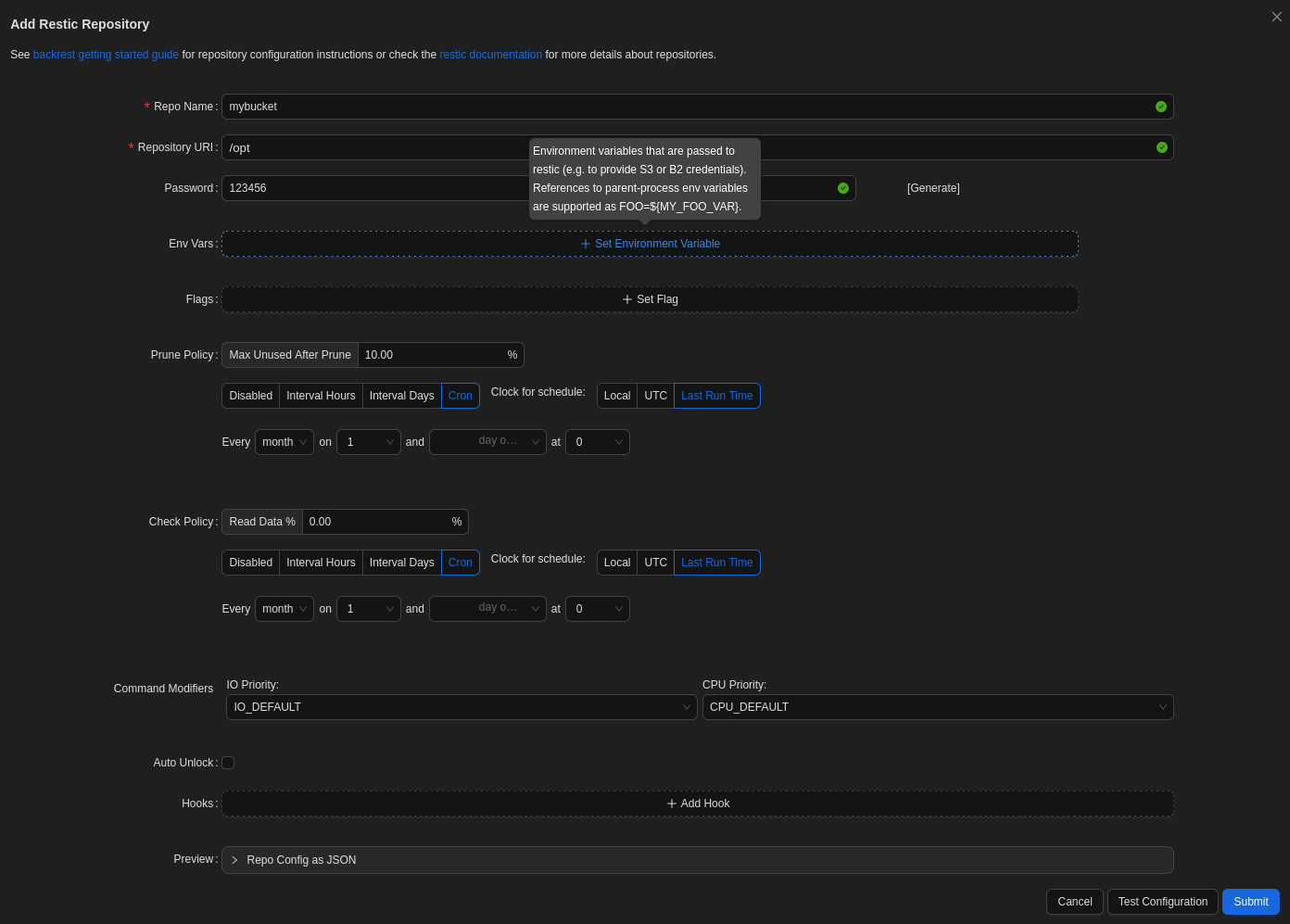Cancel the repository dialog
This screenshot has width=1290, height=924.
pyautogui.click(x=1075, y=902)
